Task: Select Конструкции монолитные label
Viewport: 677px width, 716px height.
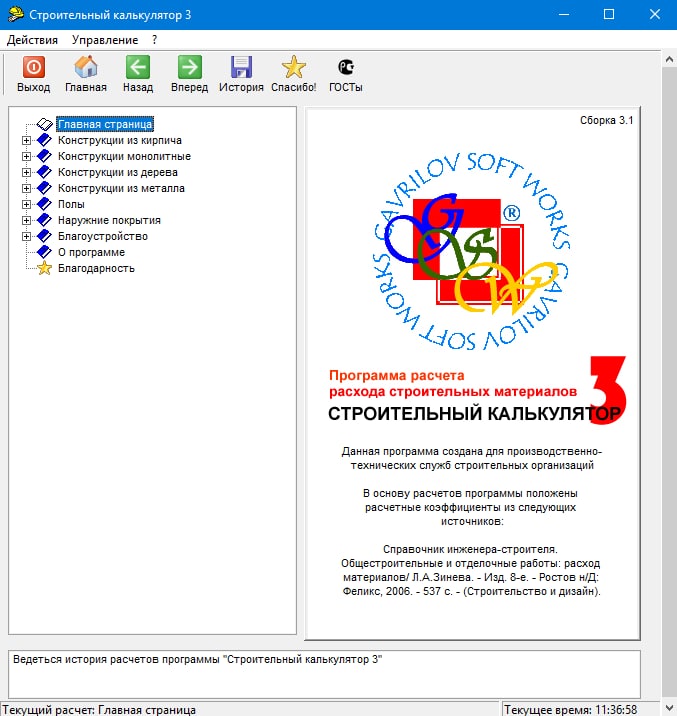Action: pyautogui.click(x=124, y=156)
